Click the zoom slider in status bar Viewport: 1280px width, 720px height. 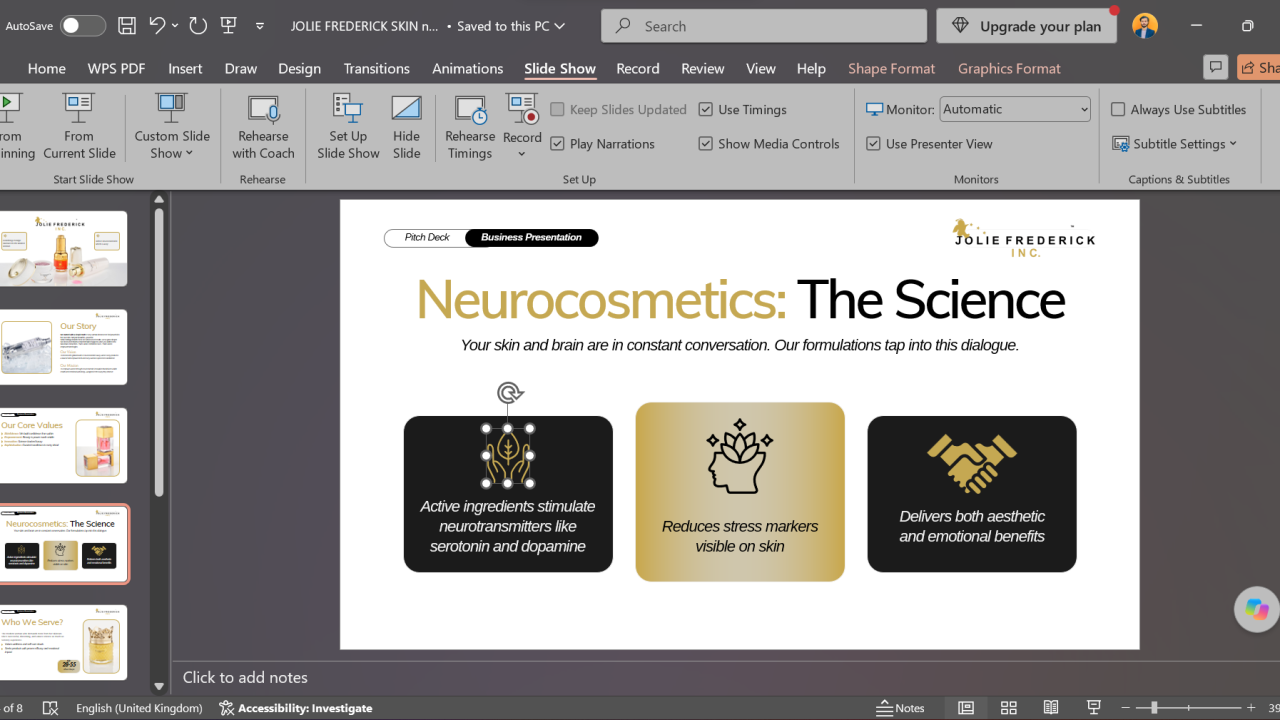1188,707
